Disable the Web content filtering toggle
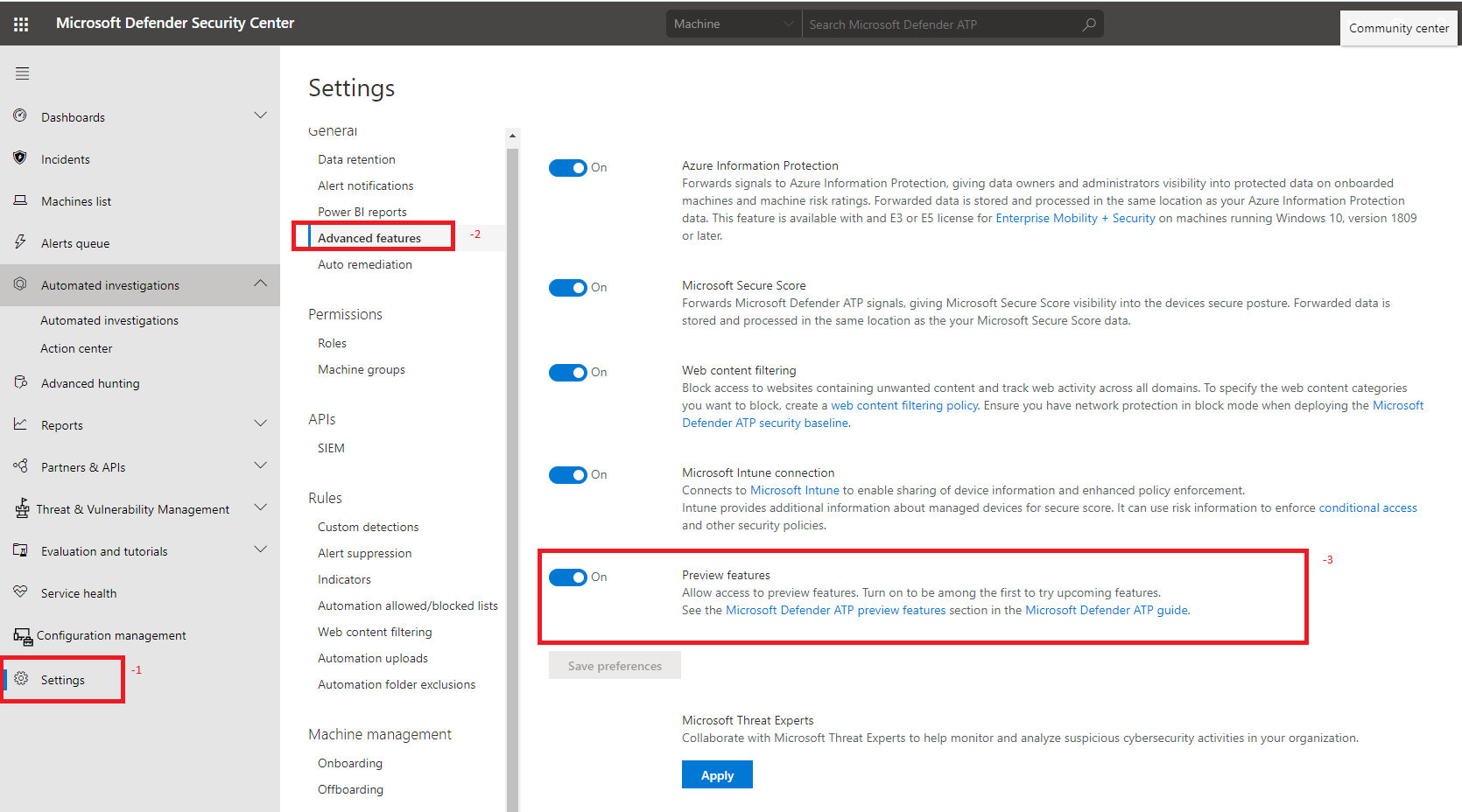This screenshot has width=1462, height=812. click(568, 373)
